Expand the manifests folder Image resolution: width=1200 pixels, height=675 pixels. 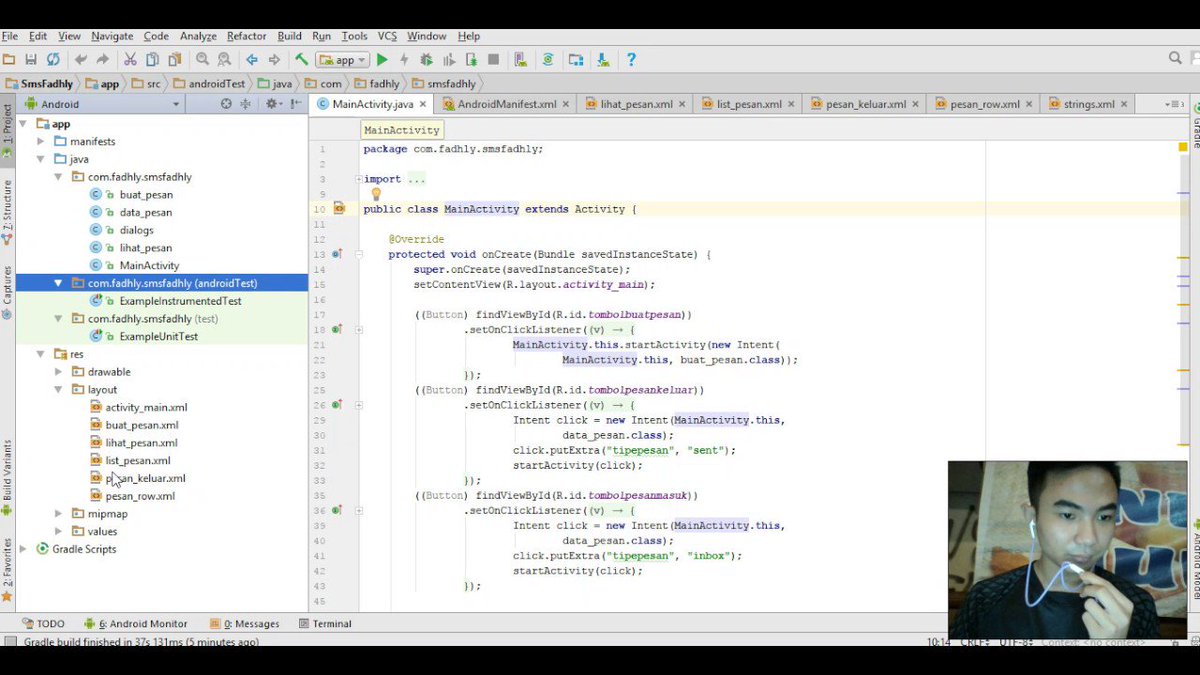(41, 141)
